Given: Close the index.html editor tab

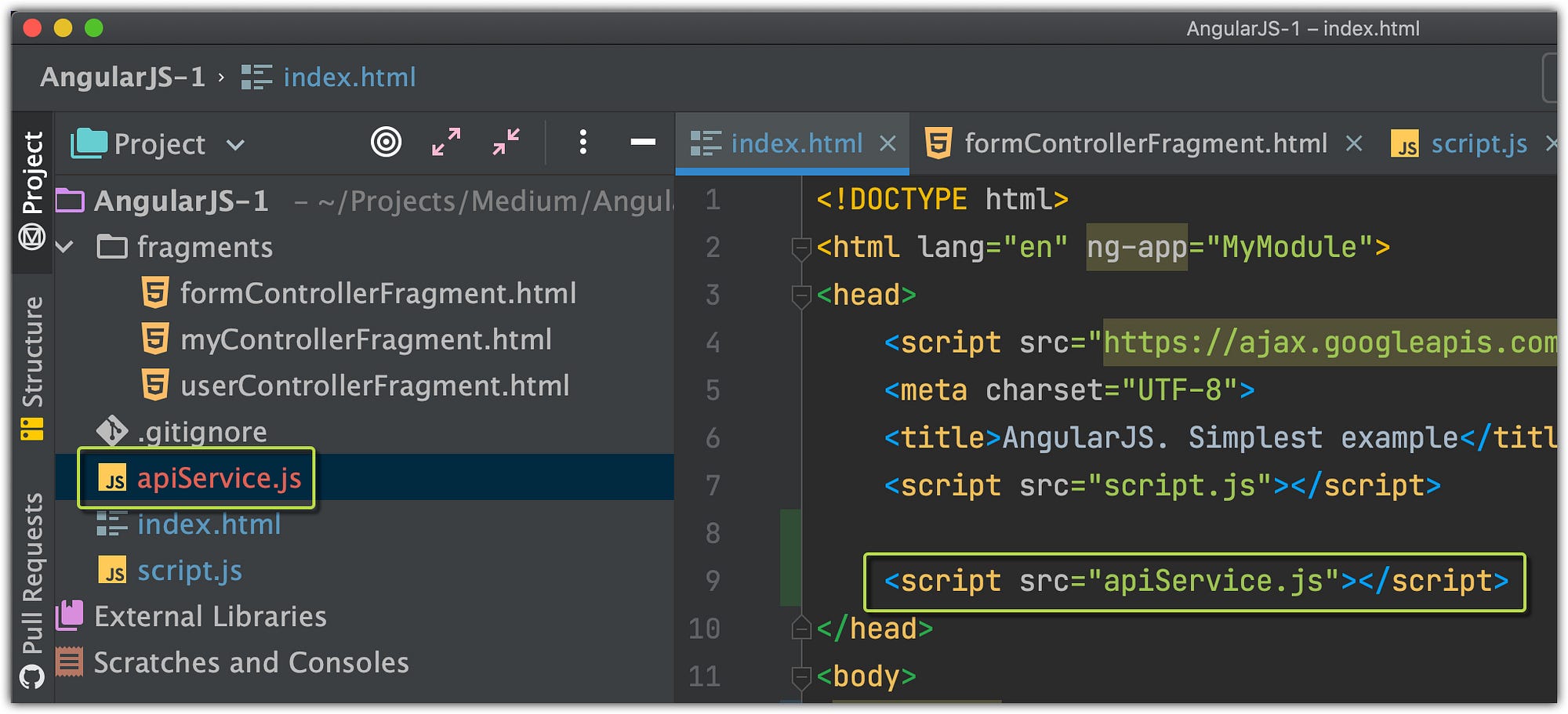Looking at the screenshot, I should (887, 143).
